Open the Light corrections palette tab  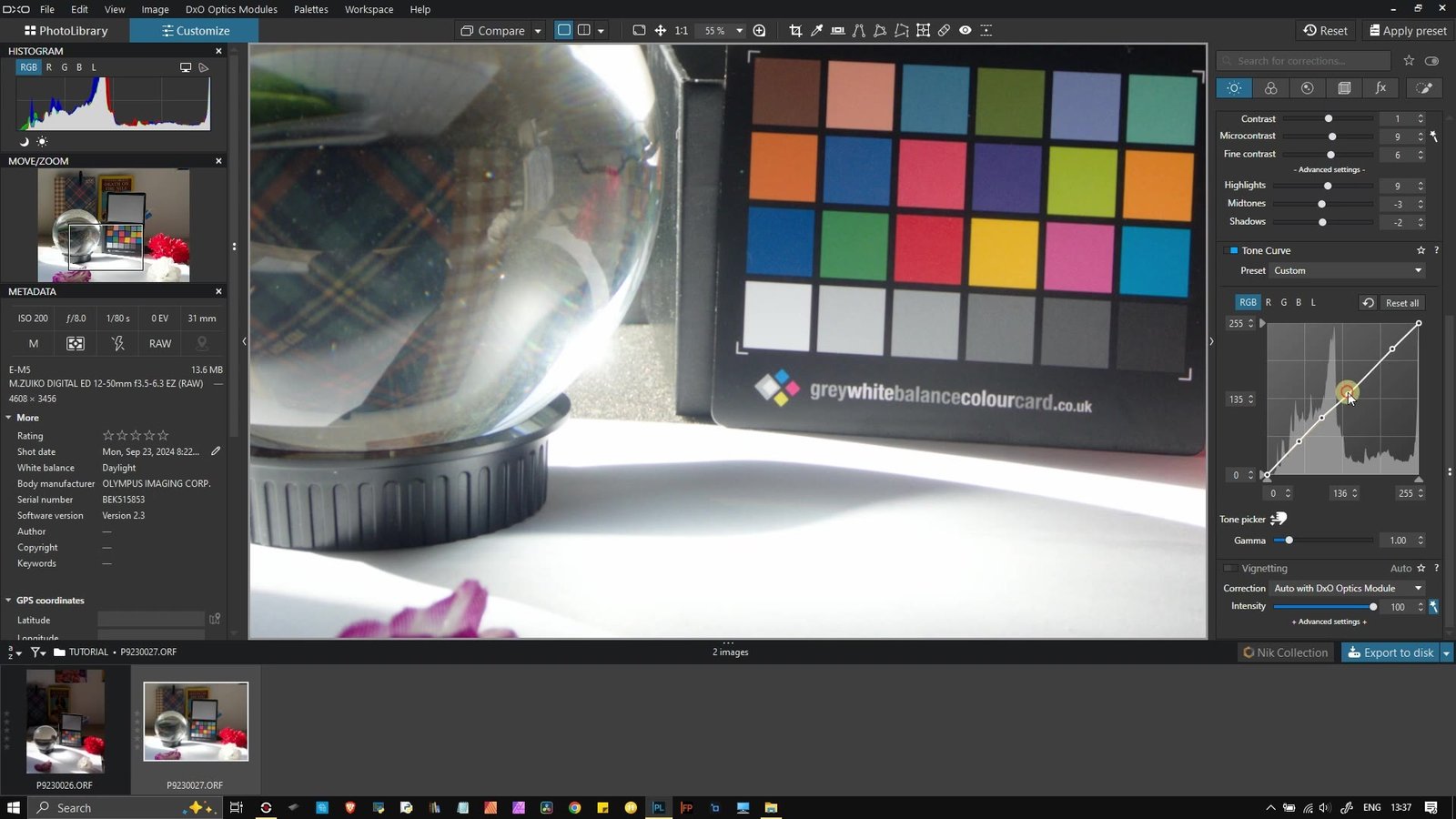[1234, 87]
